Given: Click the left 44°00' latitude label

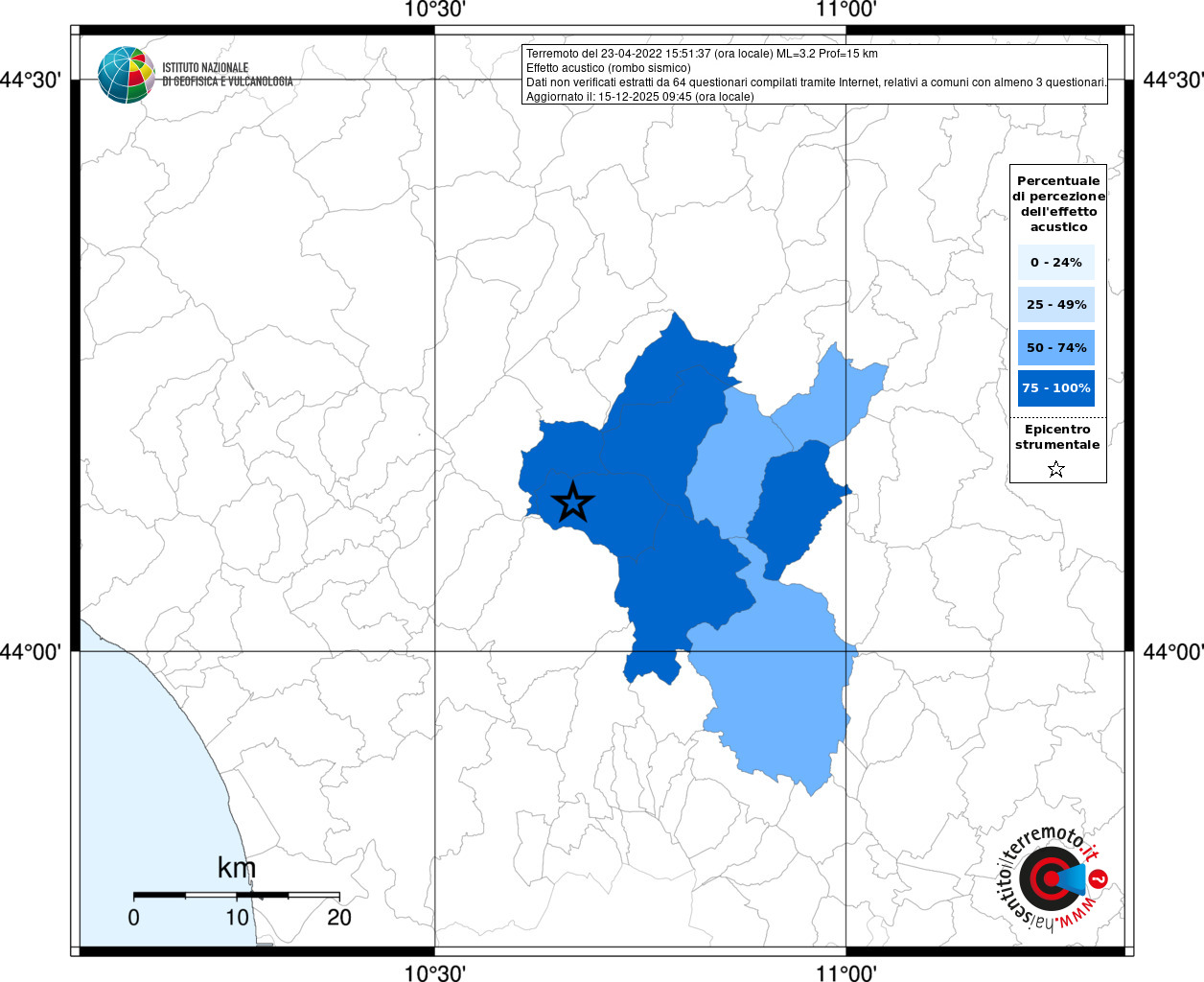Looking at the screenshot, I should [31, 651].
